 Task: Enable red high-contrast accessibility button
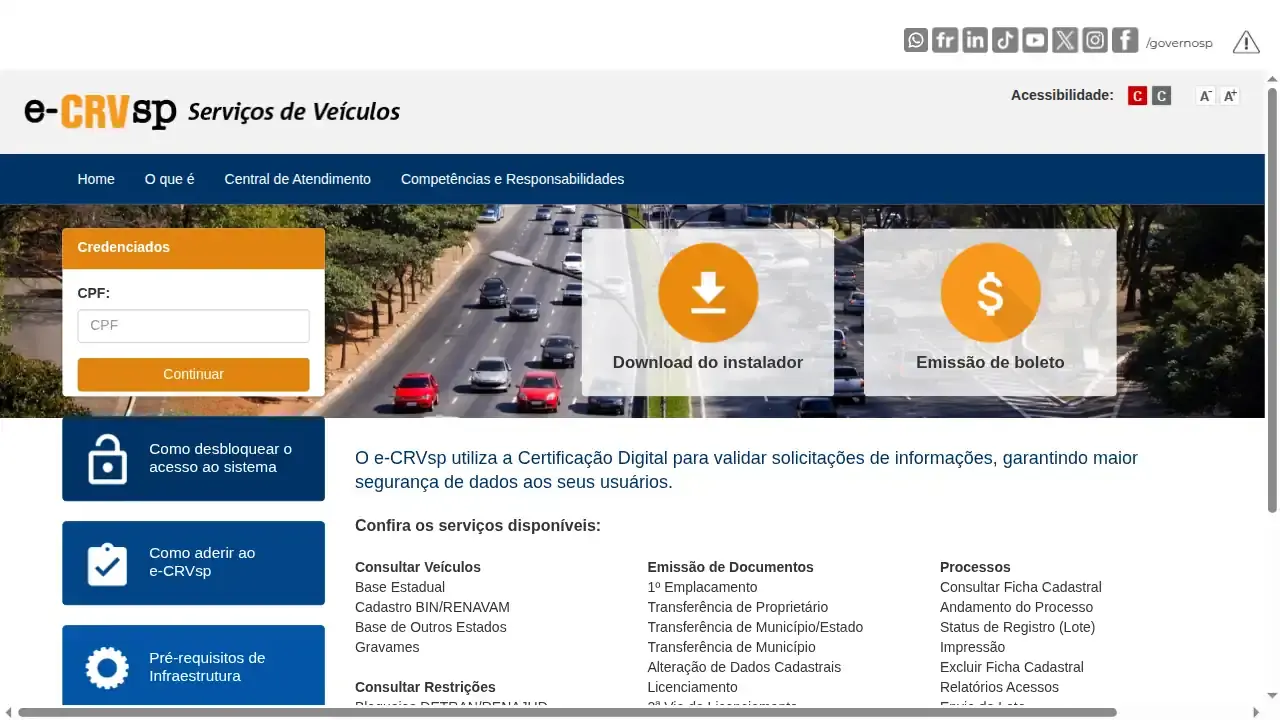[1137, 96]
